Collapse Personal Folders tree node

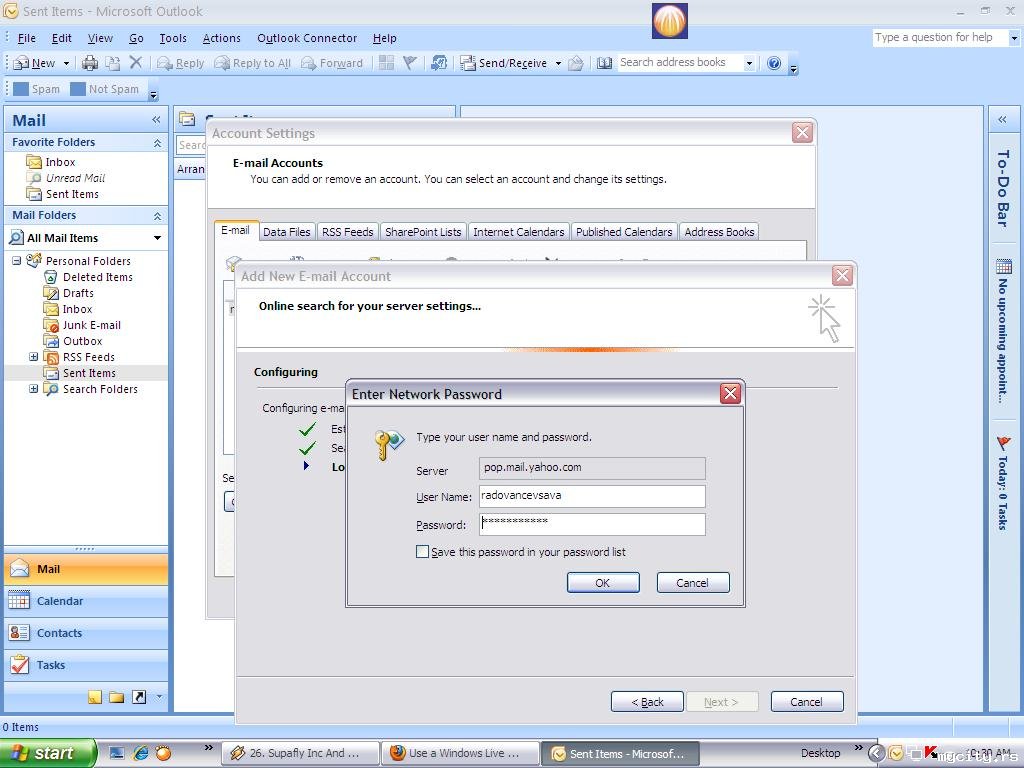click(x=17, y=261)
